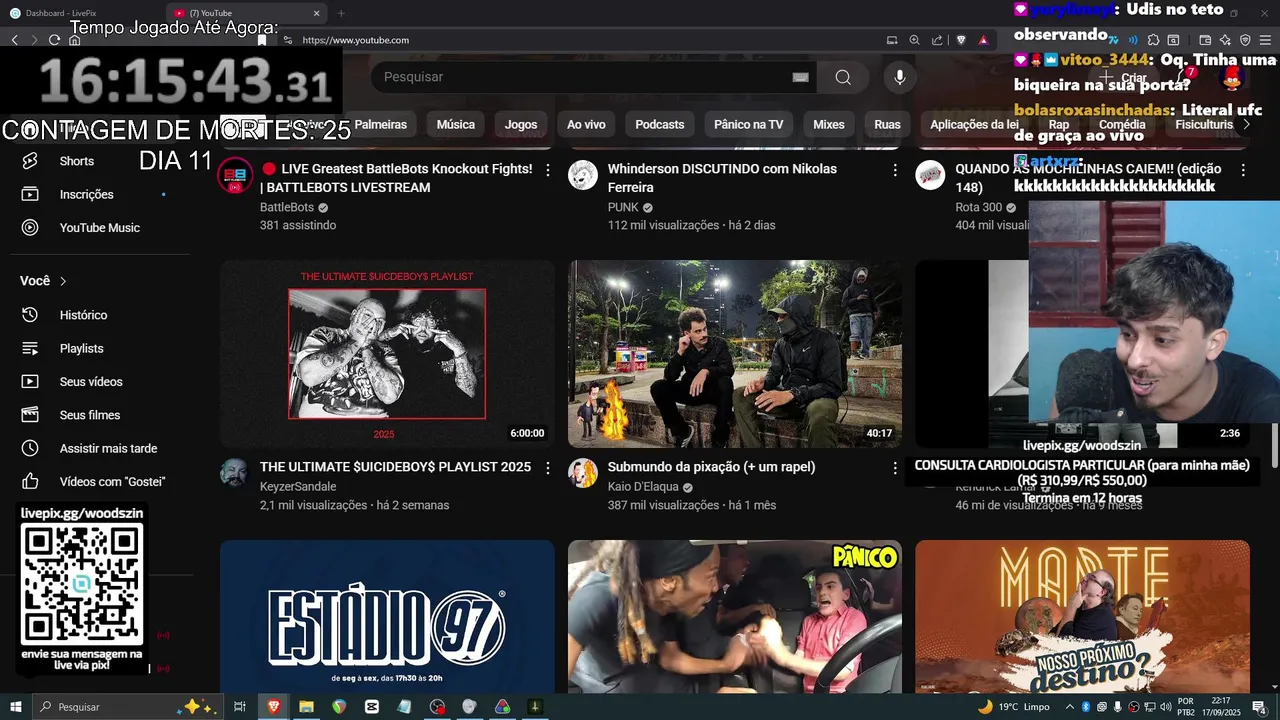
Task: Open the BattleBots channel avatar
Action: pos(235,175)
